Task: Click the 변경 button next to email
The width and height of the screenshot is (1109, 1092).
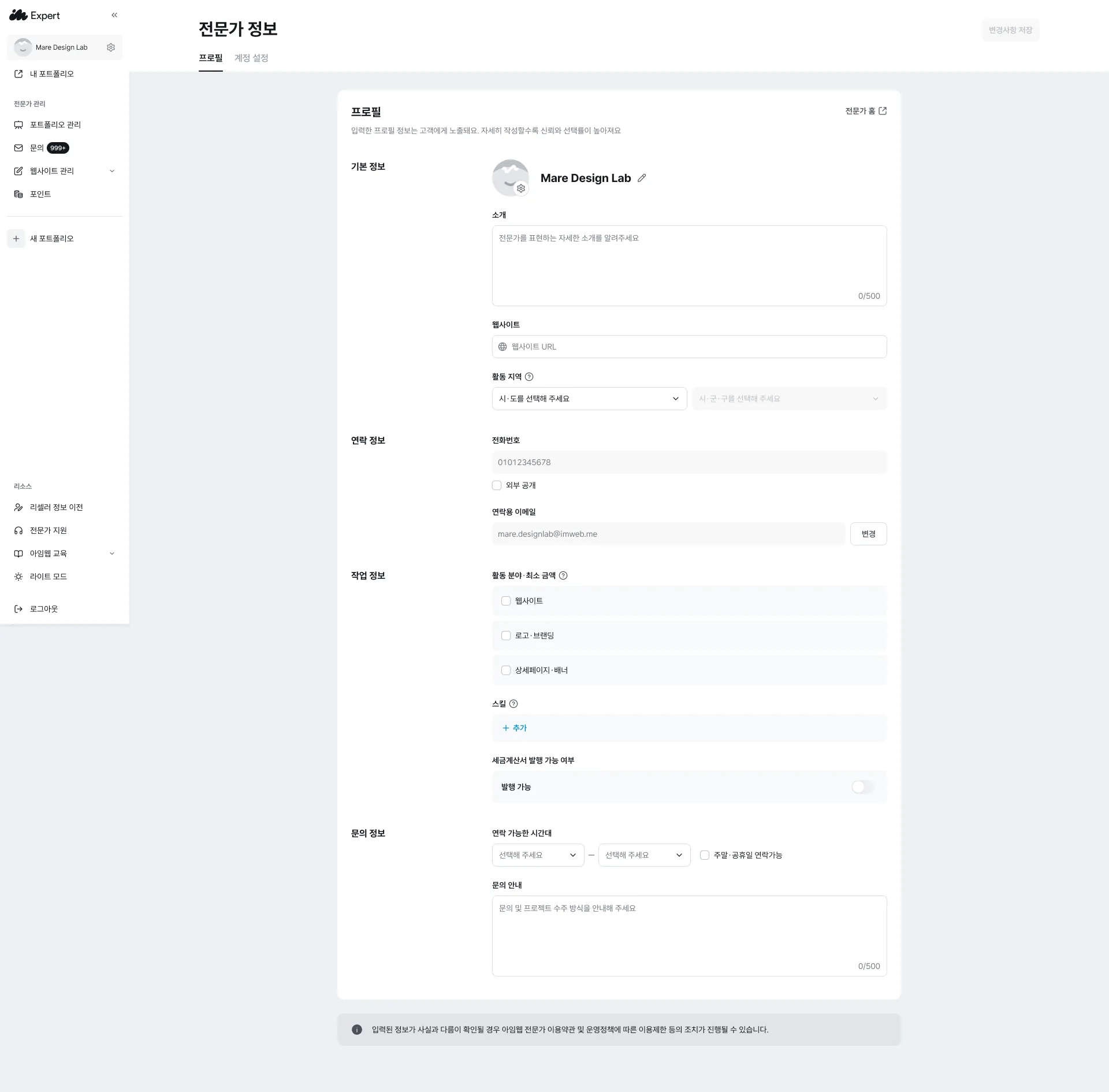Action: [x=868, y=534]
